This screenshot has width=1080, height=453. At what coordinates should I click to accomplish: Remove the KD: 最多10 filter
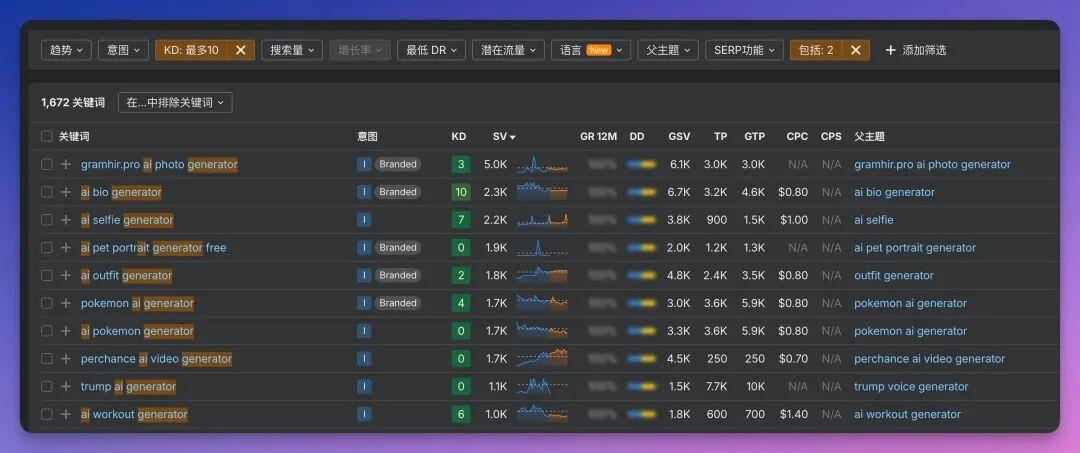tap(240, 50)
